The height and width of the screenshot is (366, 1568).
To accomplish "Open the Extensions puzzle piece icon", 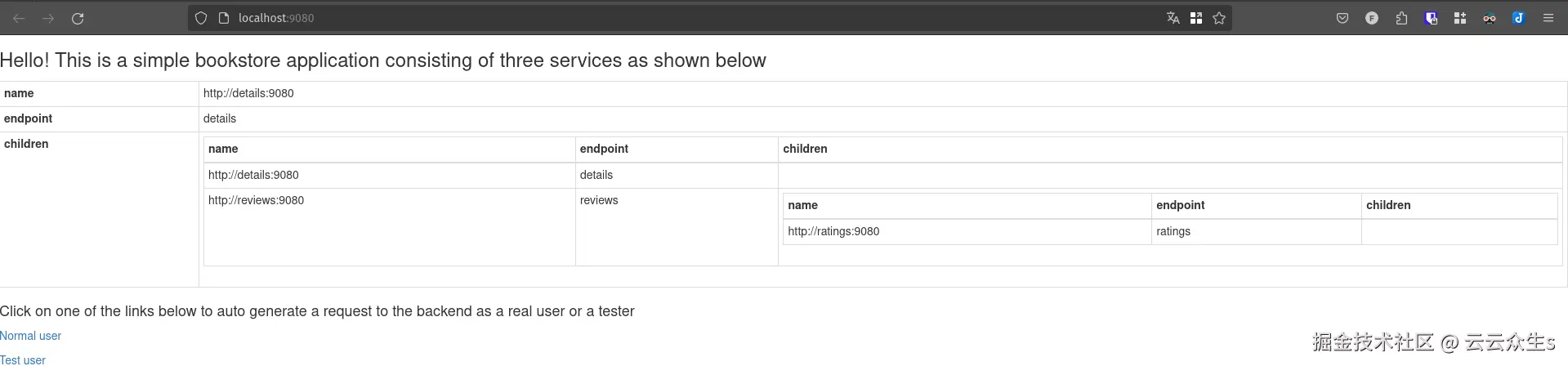I will coord(1401,18).
